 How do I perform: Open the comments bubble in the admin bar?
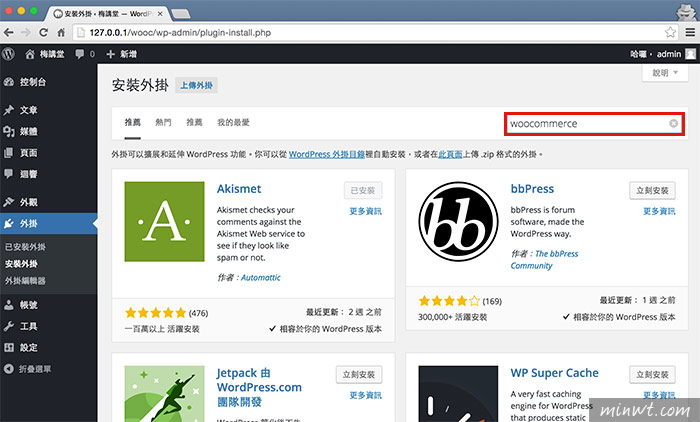[79, 54]
